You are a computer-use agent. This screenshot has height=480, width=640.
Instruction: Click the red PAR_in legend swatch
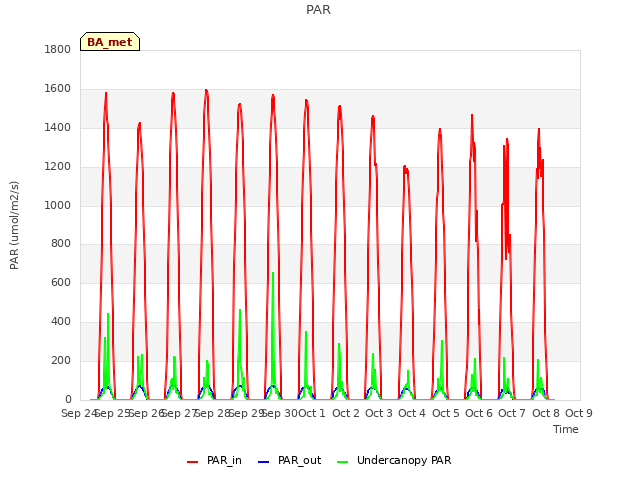tap(192, 462)
